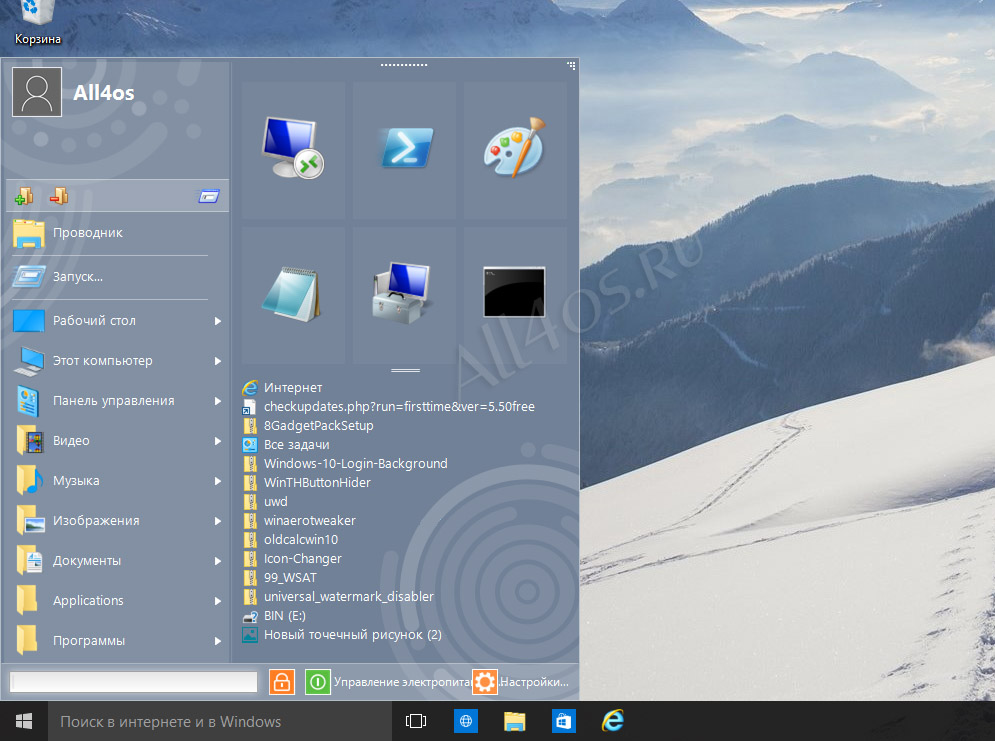Click the green power icon
The image size is (995, 741).
pos(317,682)
